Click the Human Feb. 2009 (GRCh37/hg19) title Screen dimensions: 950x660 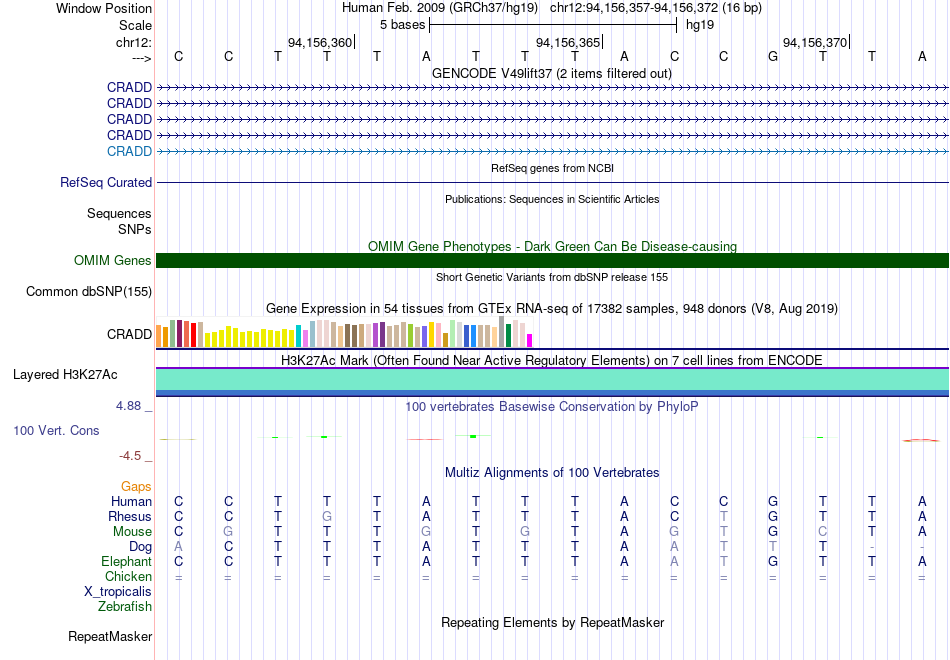pyautogui.click(x=439, y=8)
